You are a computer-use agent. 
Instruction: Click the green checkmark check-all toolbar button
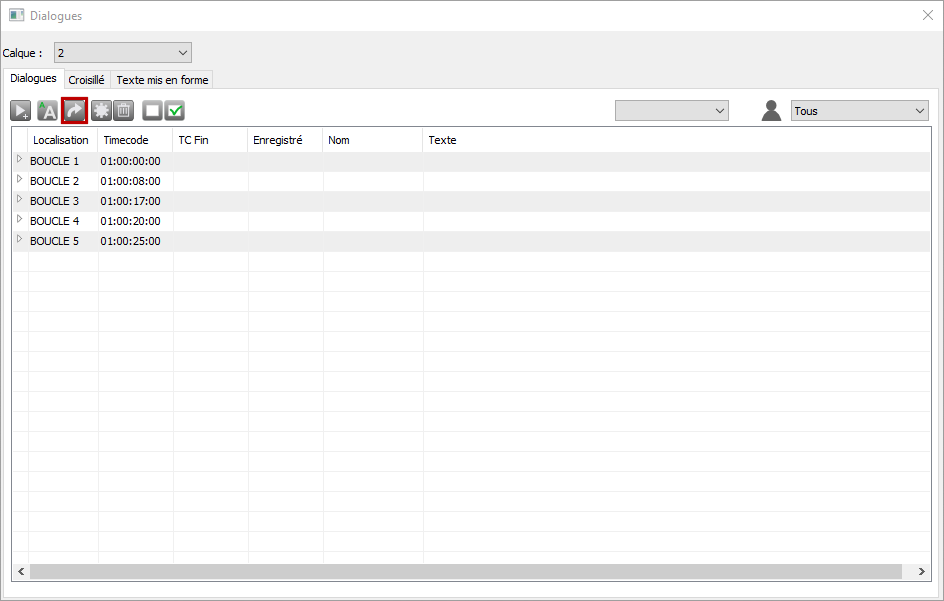point(175,111)
